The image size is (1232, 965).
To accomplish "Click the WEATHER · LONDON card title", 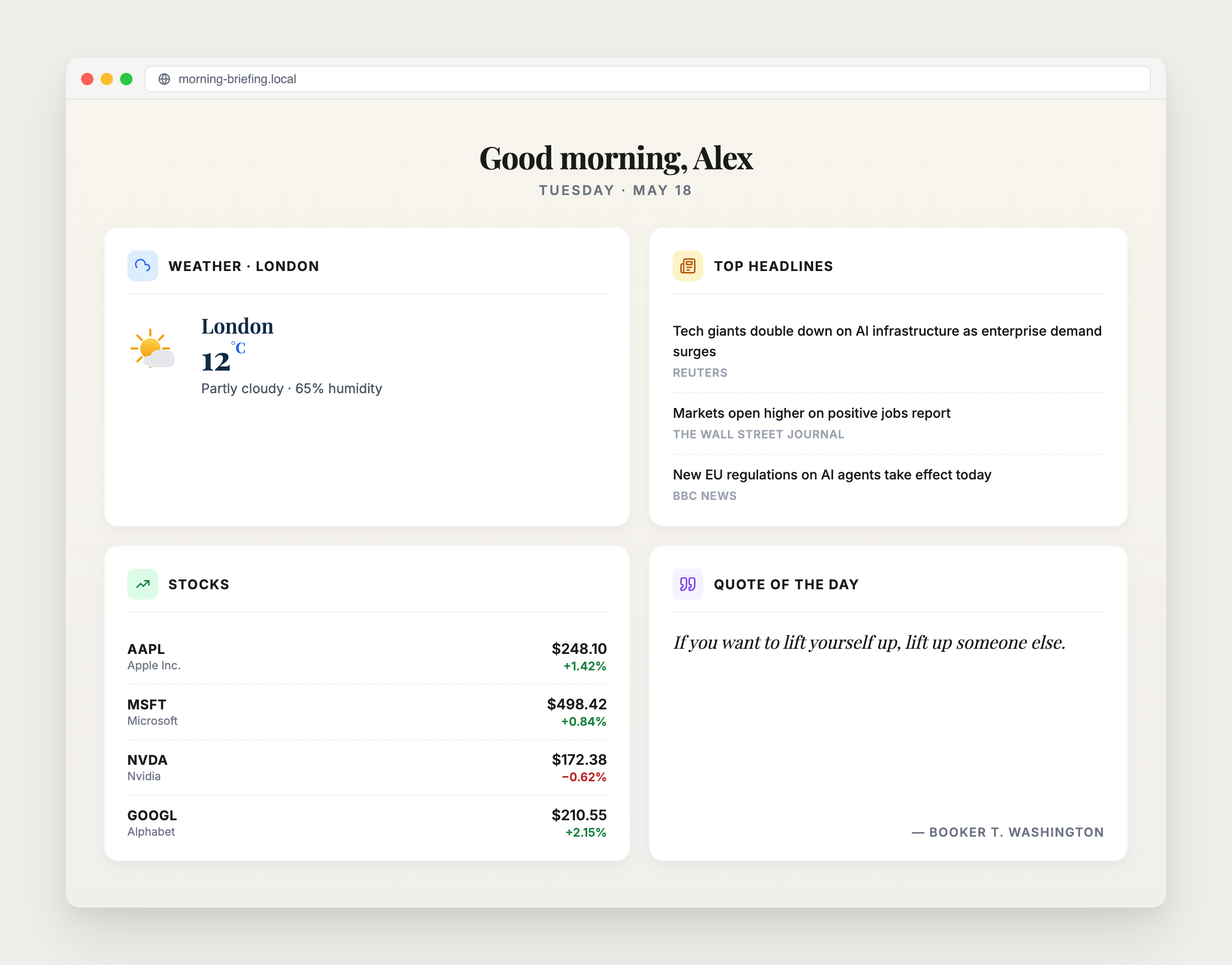I will click(243, 266).
